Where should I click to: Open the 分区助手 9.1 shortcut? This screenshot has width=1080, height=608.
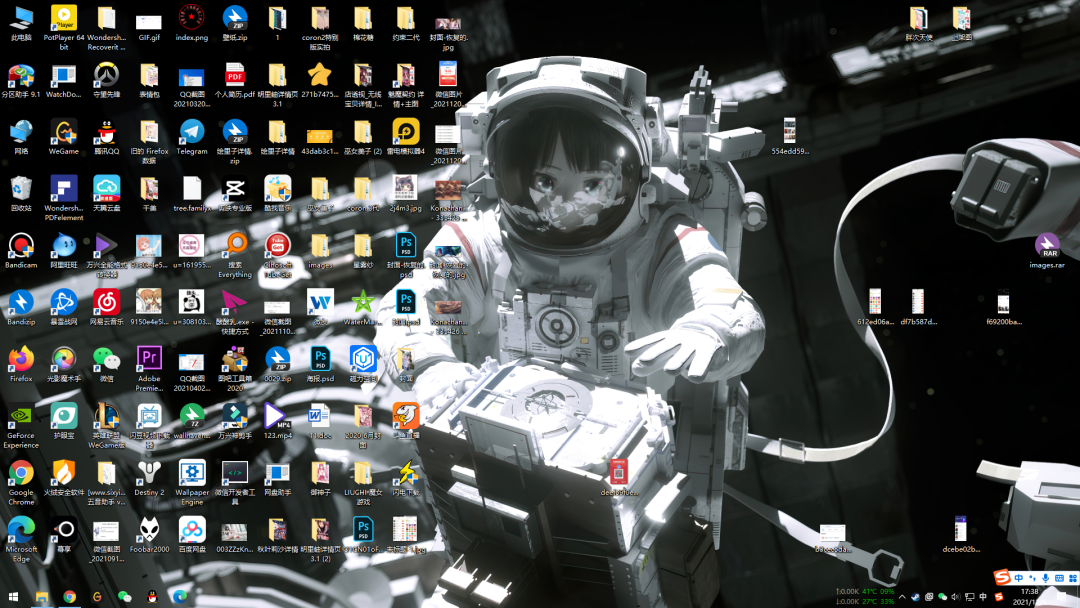point(21,80)
